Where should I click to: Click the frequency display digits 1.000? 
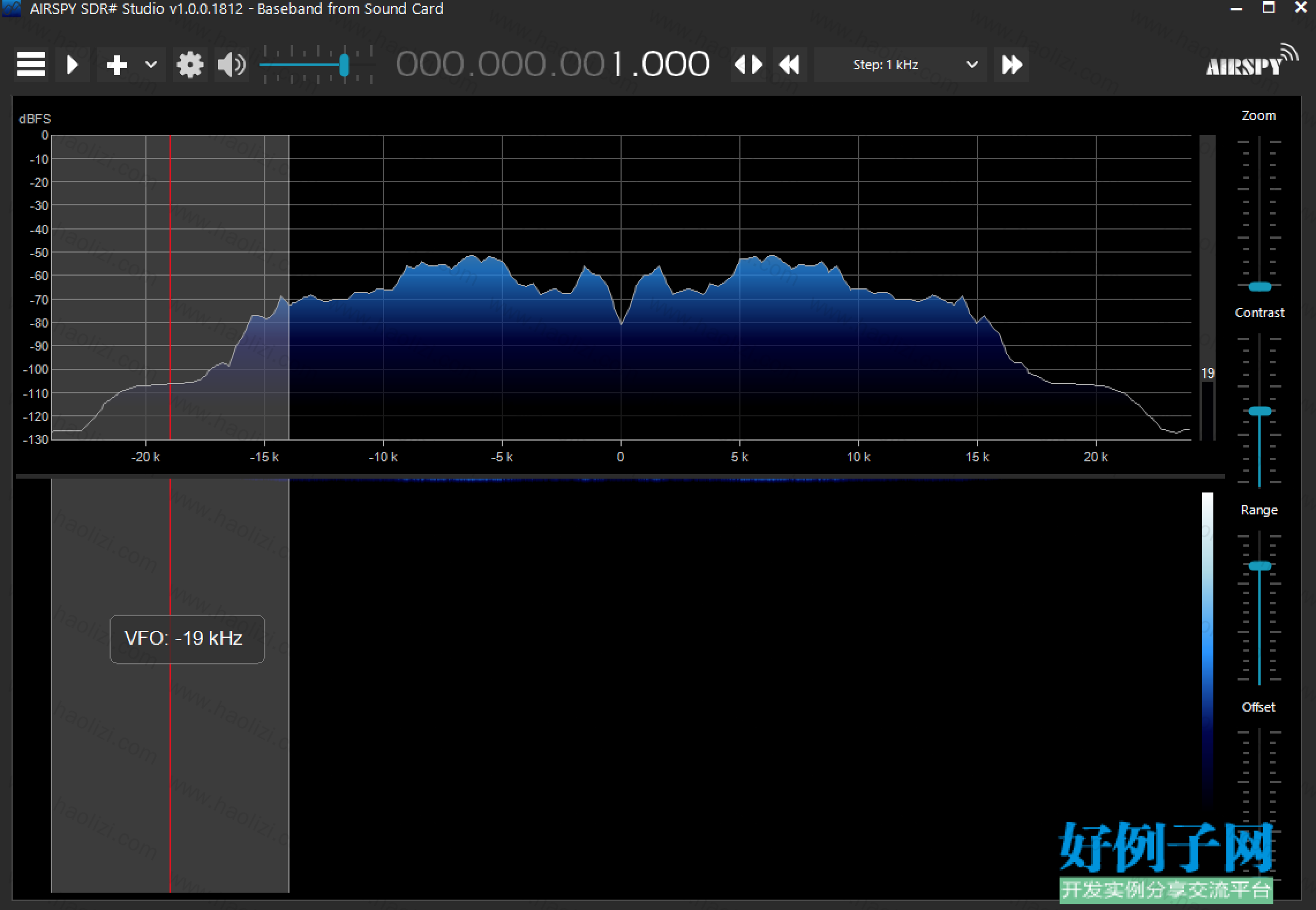[661, 64]
